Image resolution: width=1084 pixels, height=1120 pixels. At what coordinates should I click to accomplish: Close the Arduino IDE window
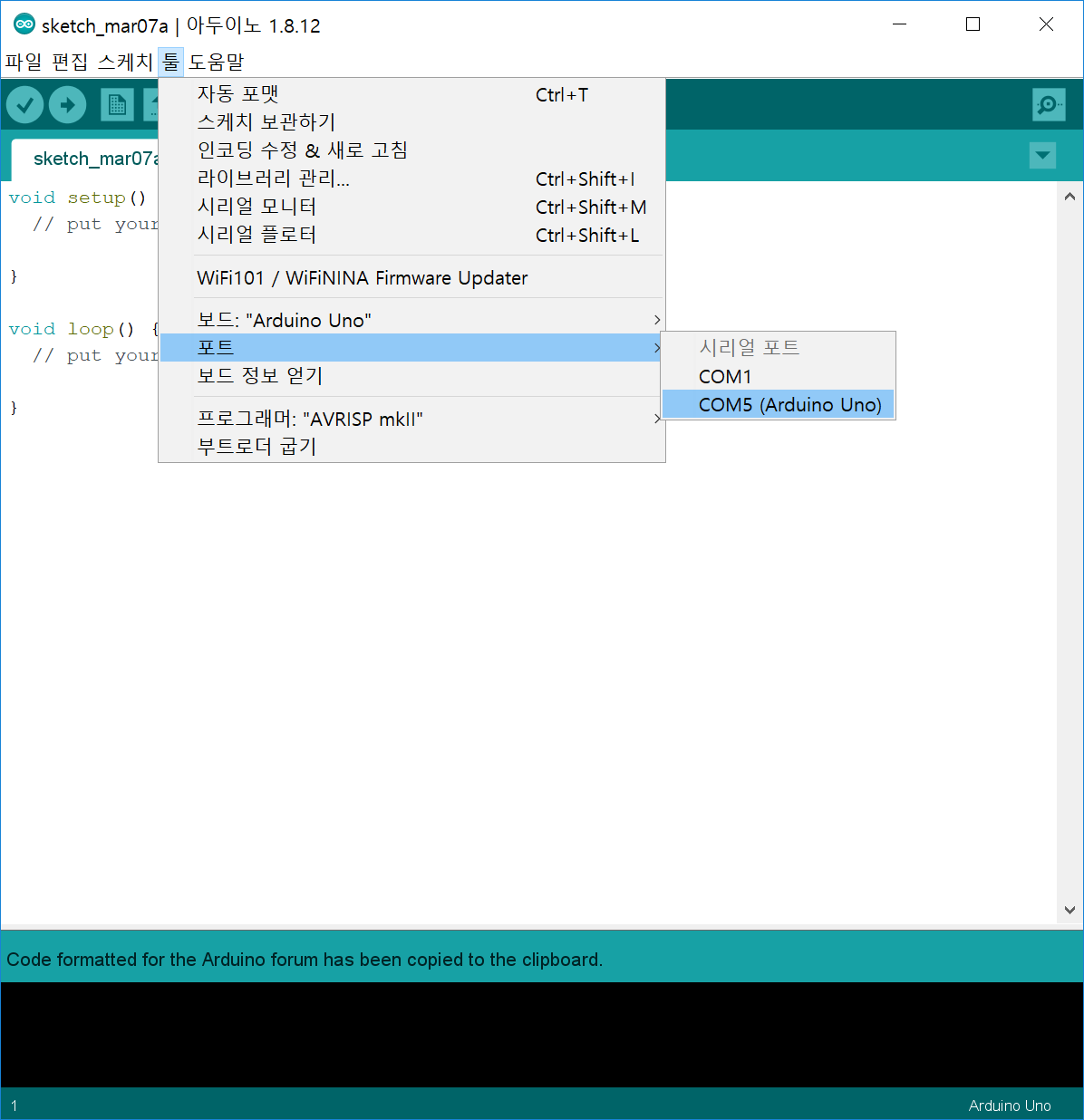[x=1046, y=24]
